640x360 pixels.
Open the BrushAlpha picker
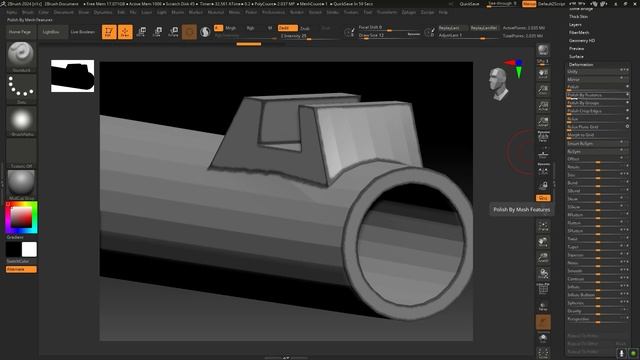coord(21,121)
